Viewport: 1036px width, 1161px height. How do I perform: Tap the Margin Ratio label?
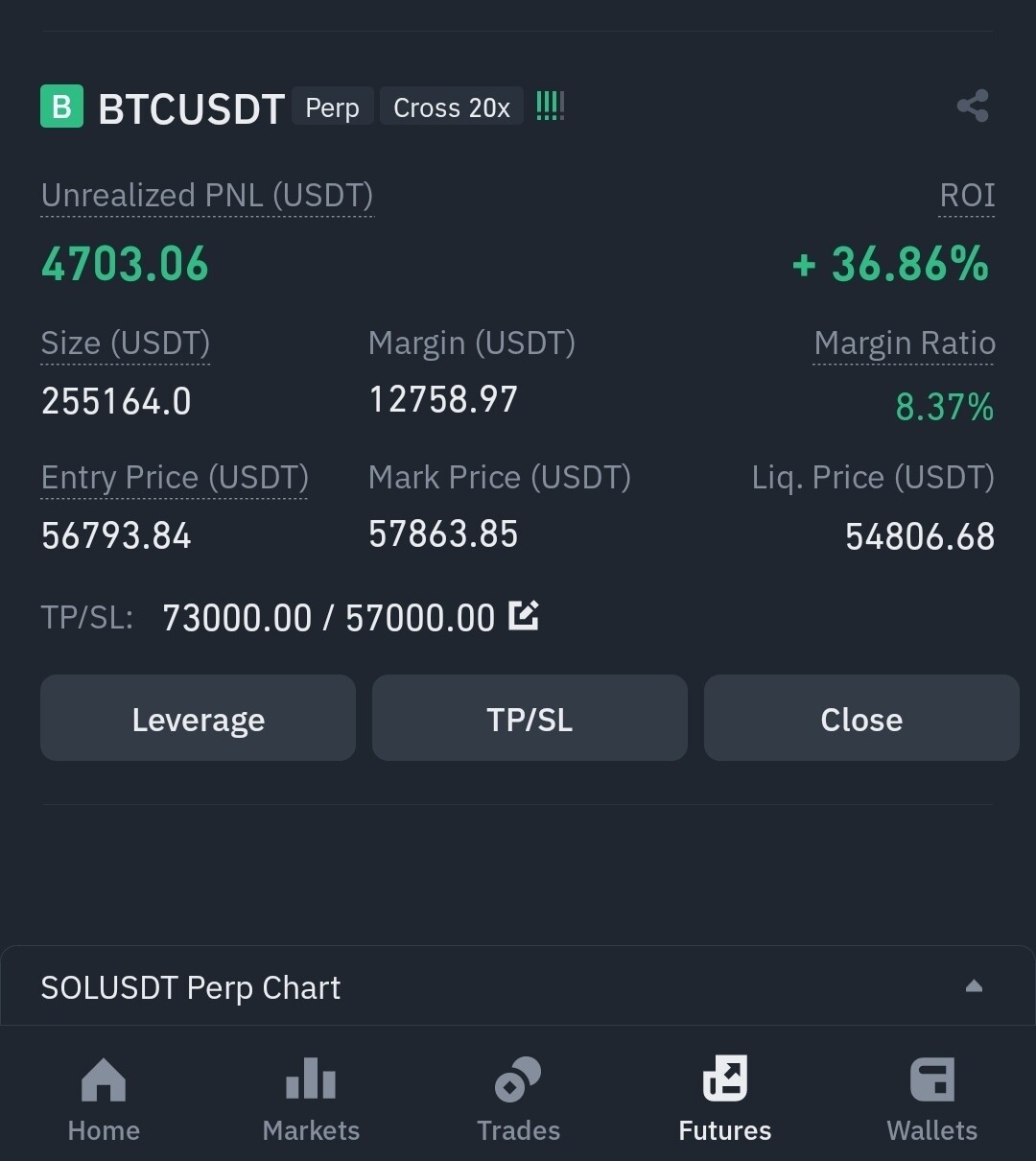click(904, 344)
